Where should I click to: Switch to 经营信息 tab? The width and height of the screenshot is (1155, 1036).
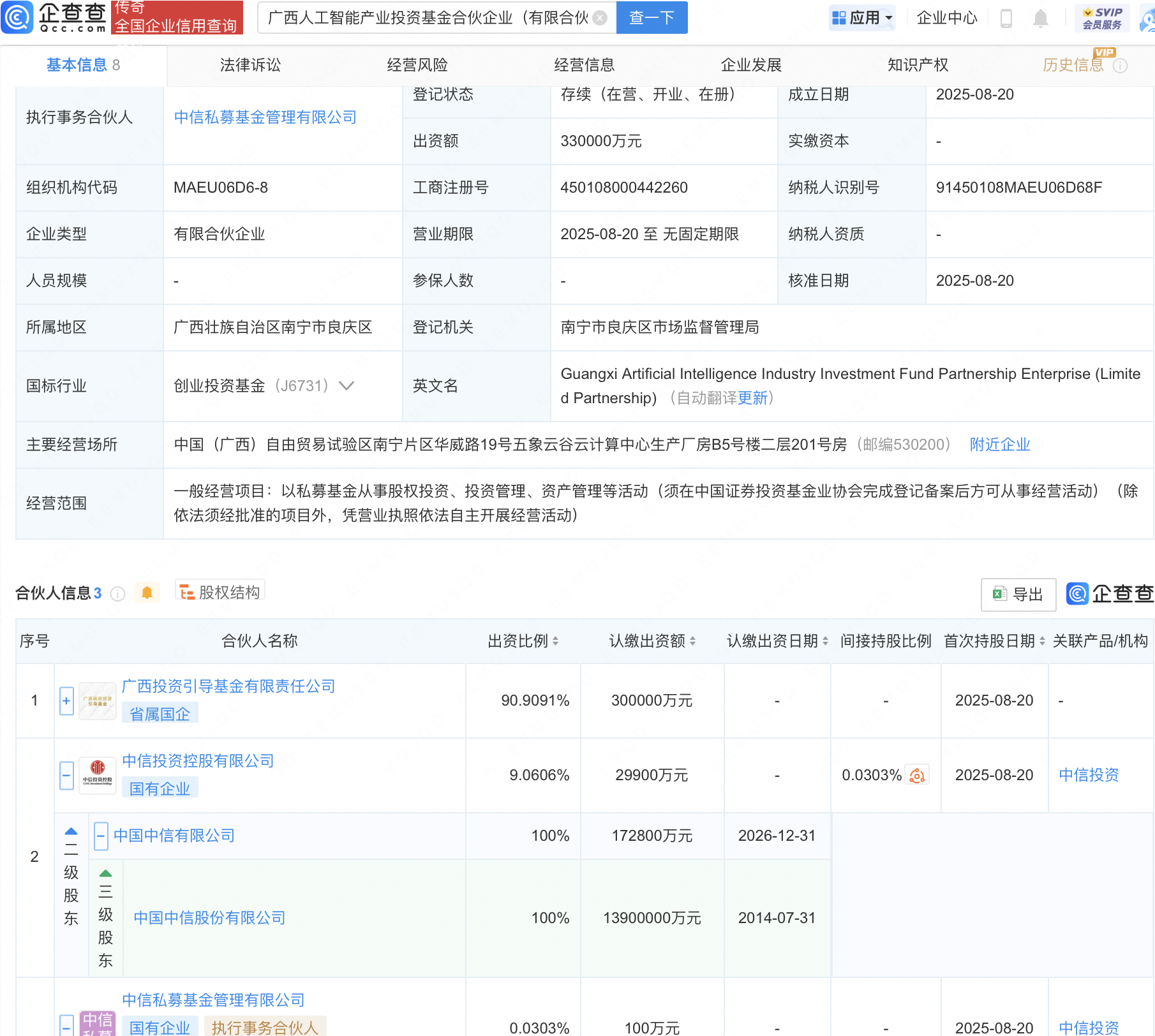pos(585,65)
